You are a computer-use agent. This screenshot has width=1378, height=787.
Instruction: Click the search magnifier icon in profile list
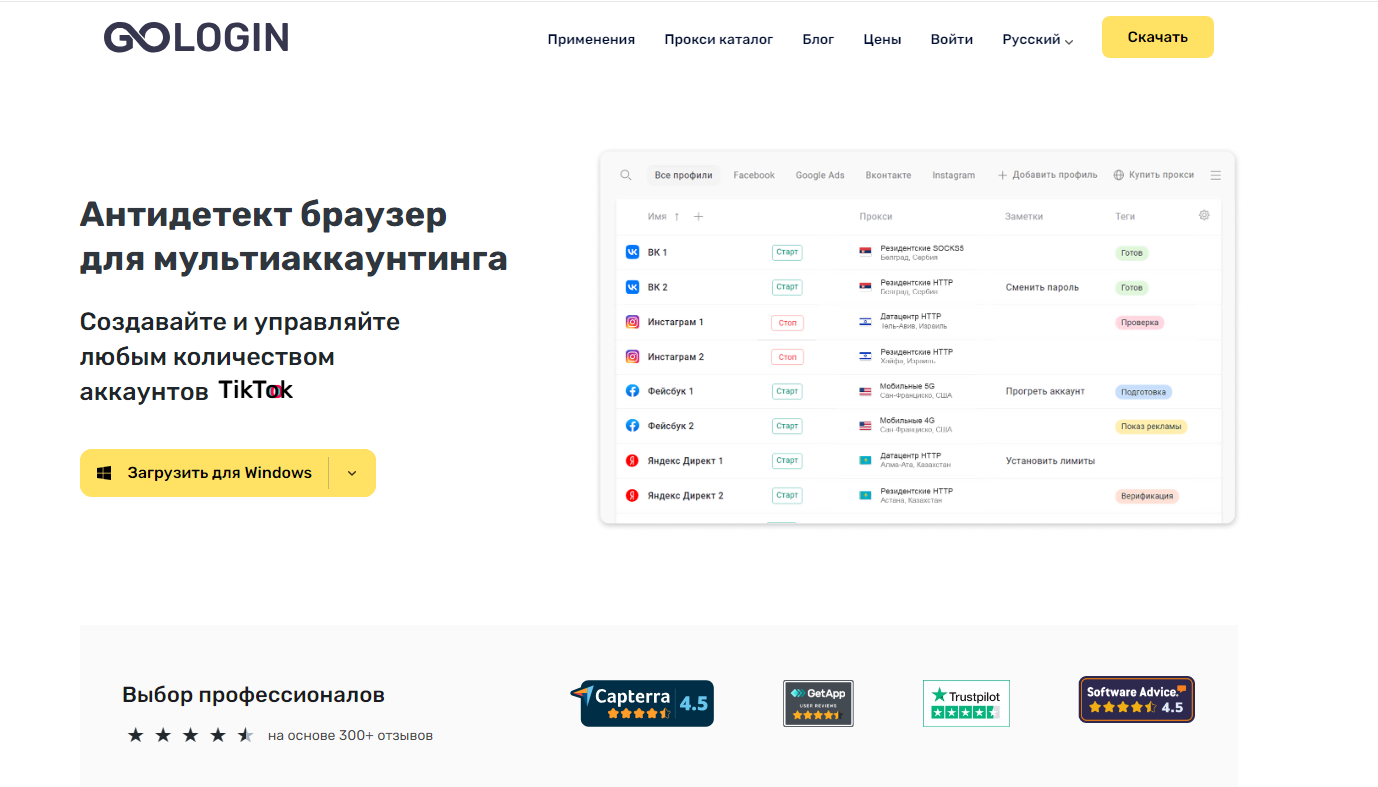pyautogui.click(x=626, y=175)
